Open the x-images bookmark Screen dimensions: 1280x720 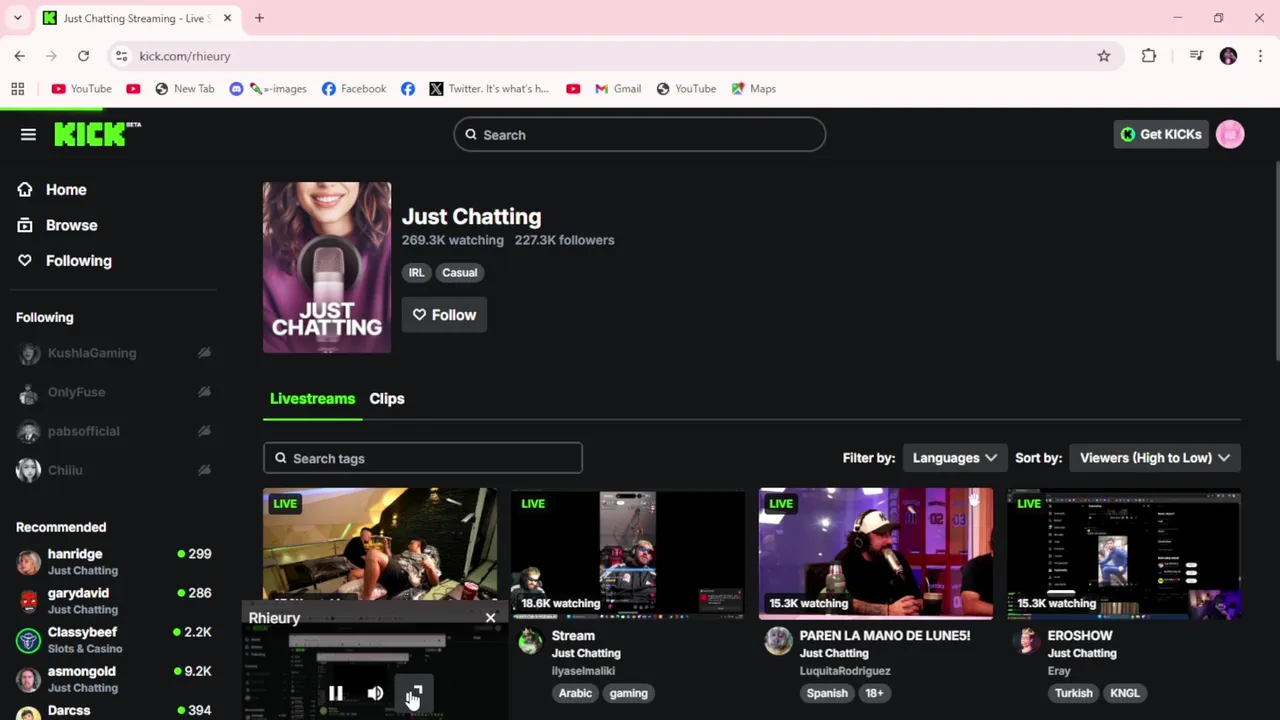tap(268, 89)
